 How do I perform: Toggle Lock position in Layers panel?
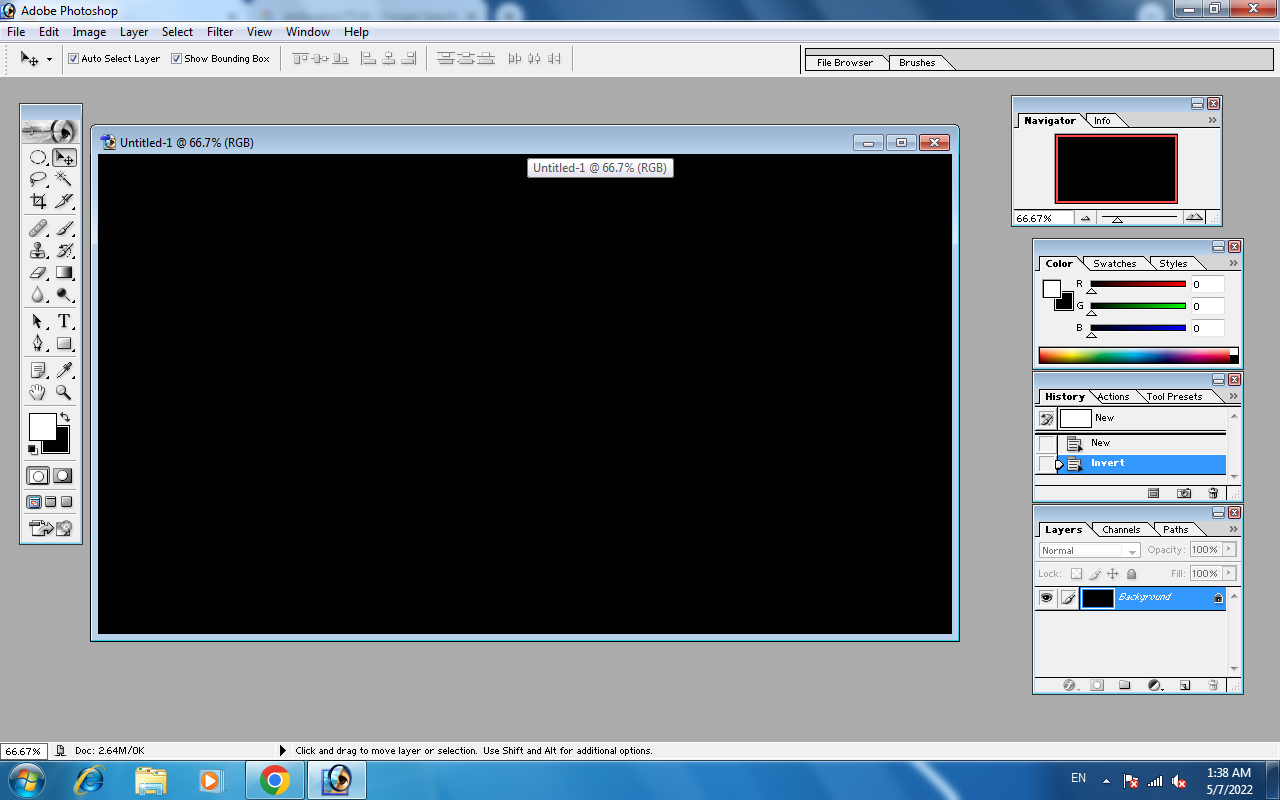pos(1113,574)
